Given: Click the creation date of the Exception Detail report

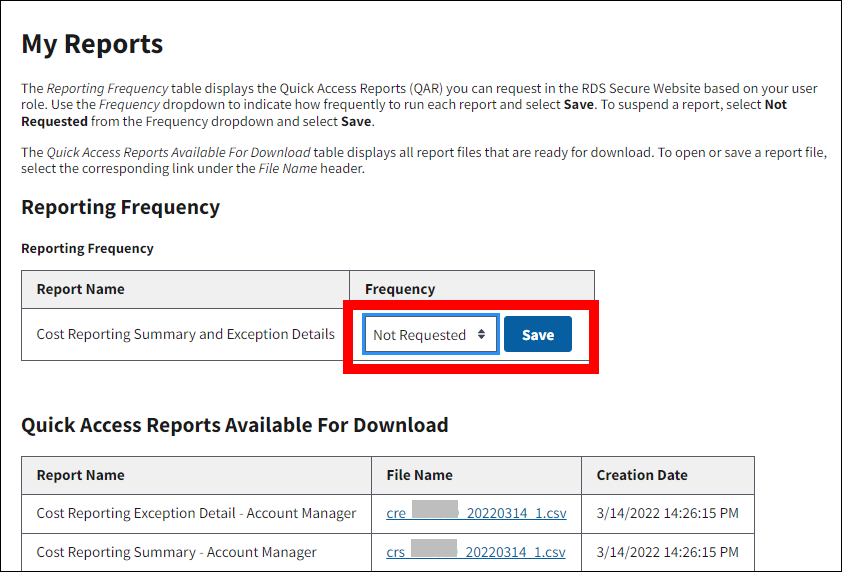Looking at the screenshot, I should coord(668,513).
